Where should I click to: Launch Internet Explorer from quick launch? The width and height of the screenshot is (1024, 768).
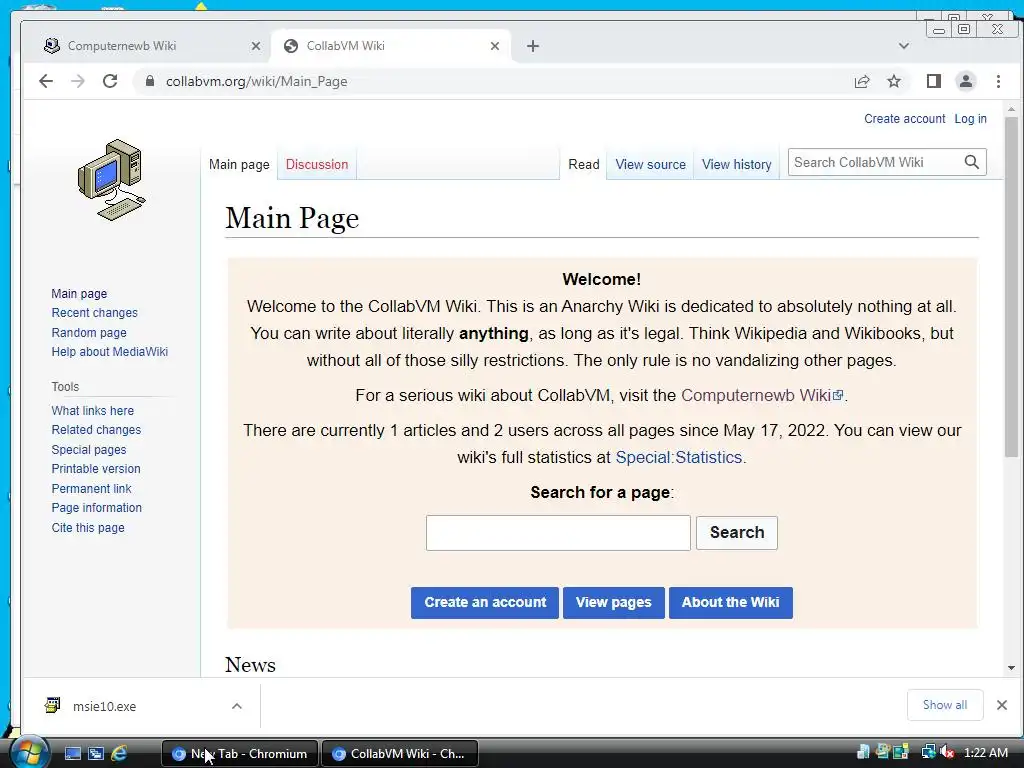pyautogui.click(x=119, y=754)
